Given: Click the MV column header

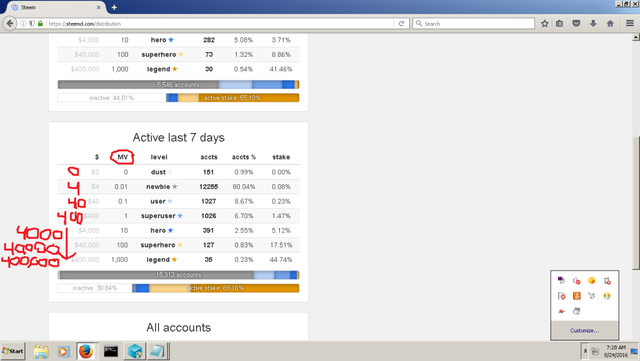Looking at the screenshot, I should (x=122, y=157).
